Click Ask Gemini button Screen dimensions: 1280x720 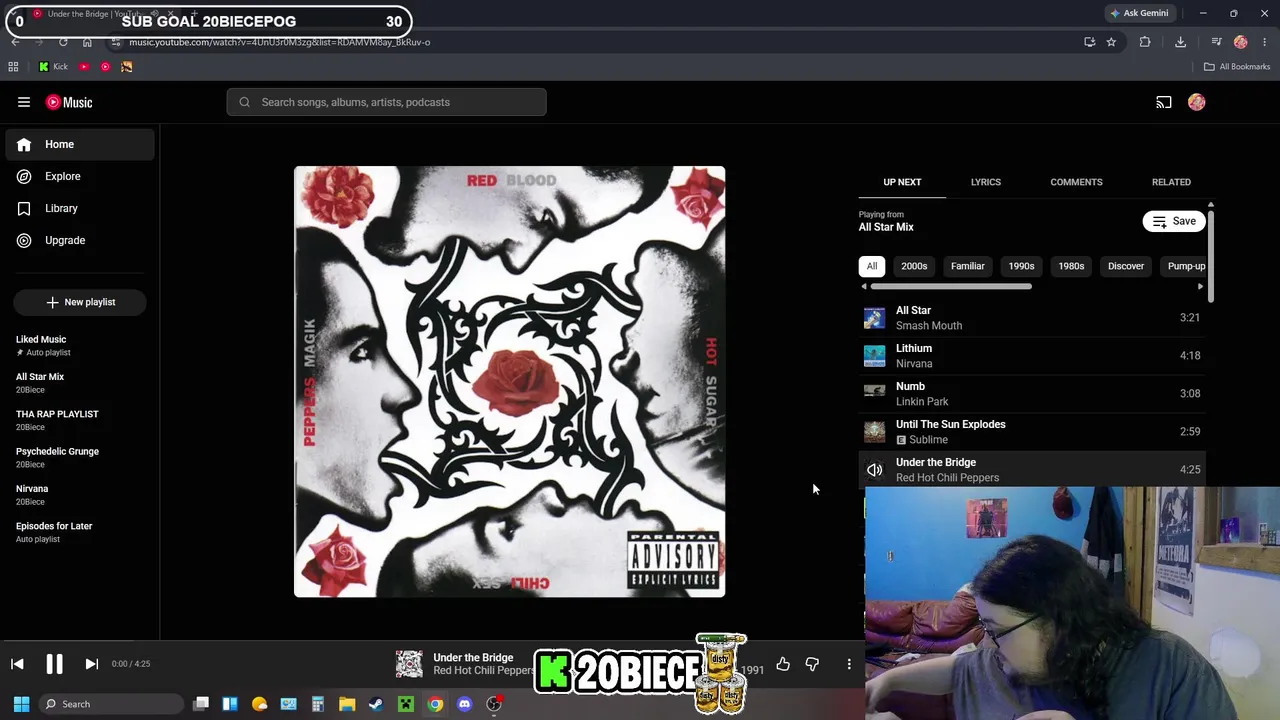1138,13
